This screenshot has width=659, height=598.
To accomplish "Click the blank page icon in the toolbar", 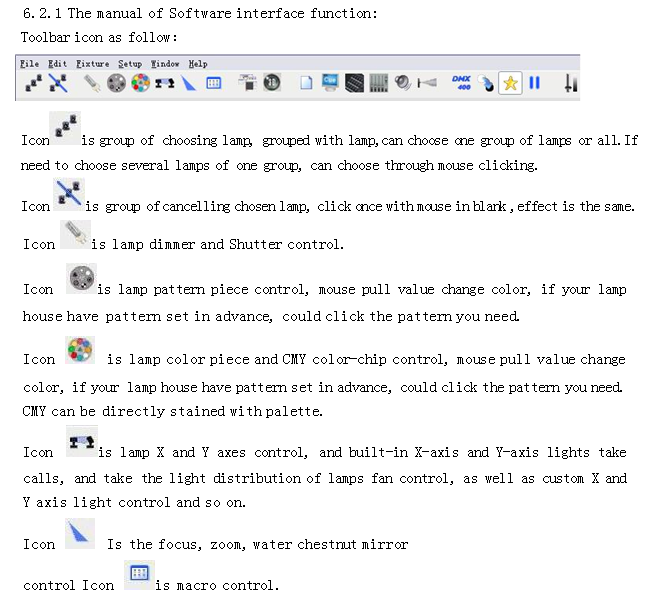I will click(x=306, y=83).
